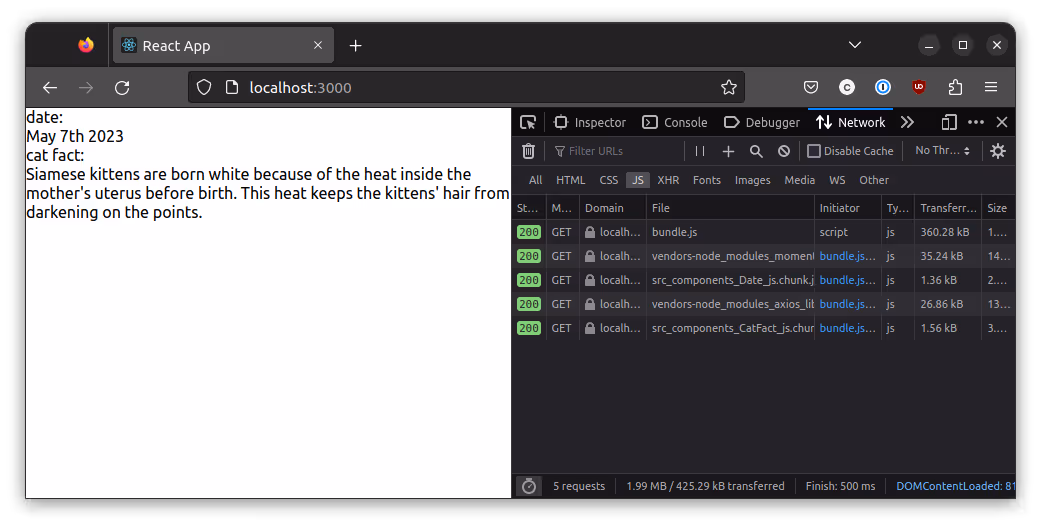The height and width of the screenshot is (527, 1041).
Task: Reload the current page
Action: pyautogui.click(x=122, y=88)
